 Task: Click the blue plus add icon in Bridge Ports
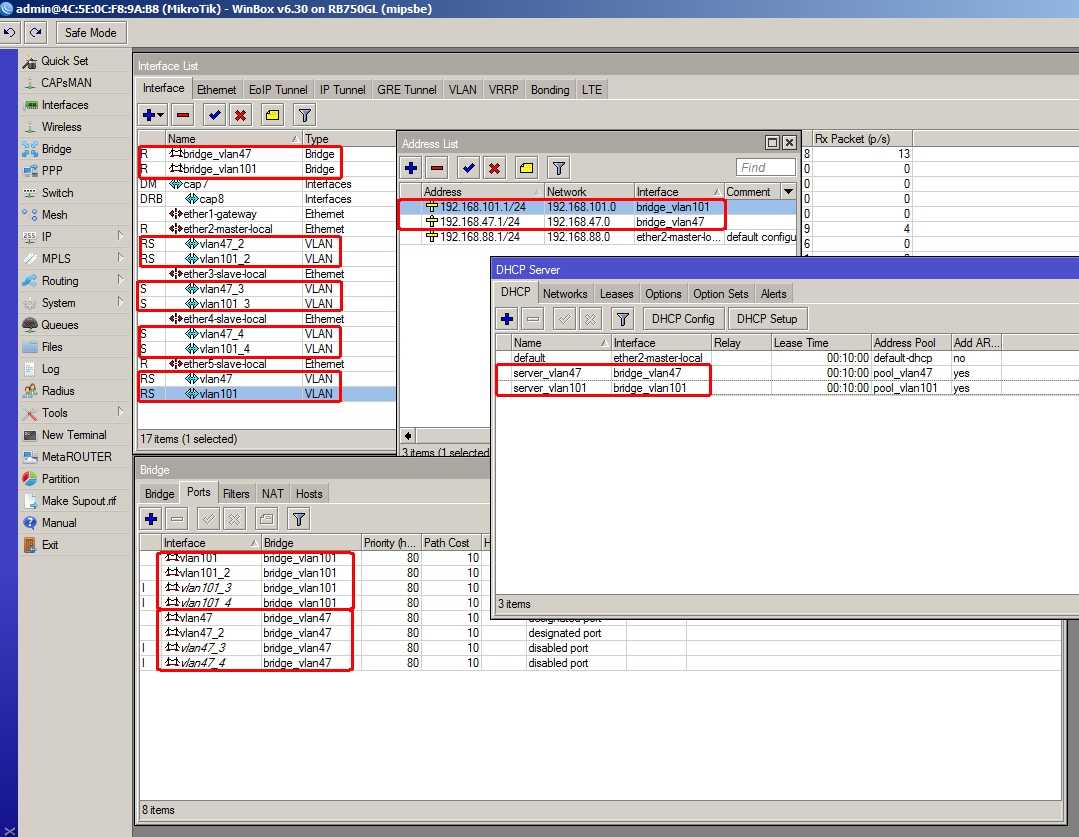pos(151,519)
